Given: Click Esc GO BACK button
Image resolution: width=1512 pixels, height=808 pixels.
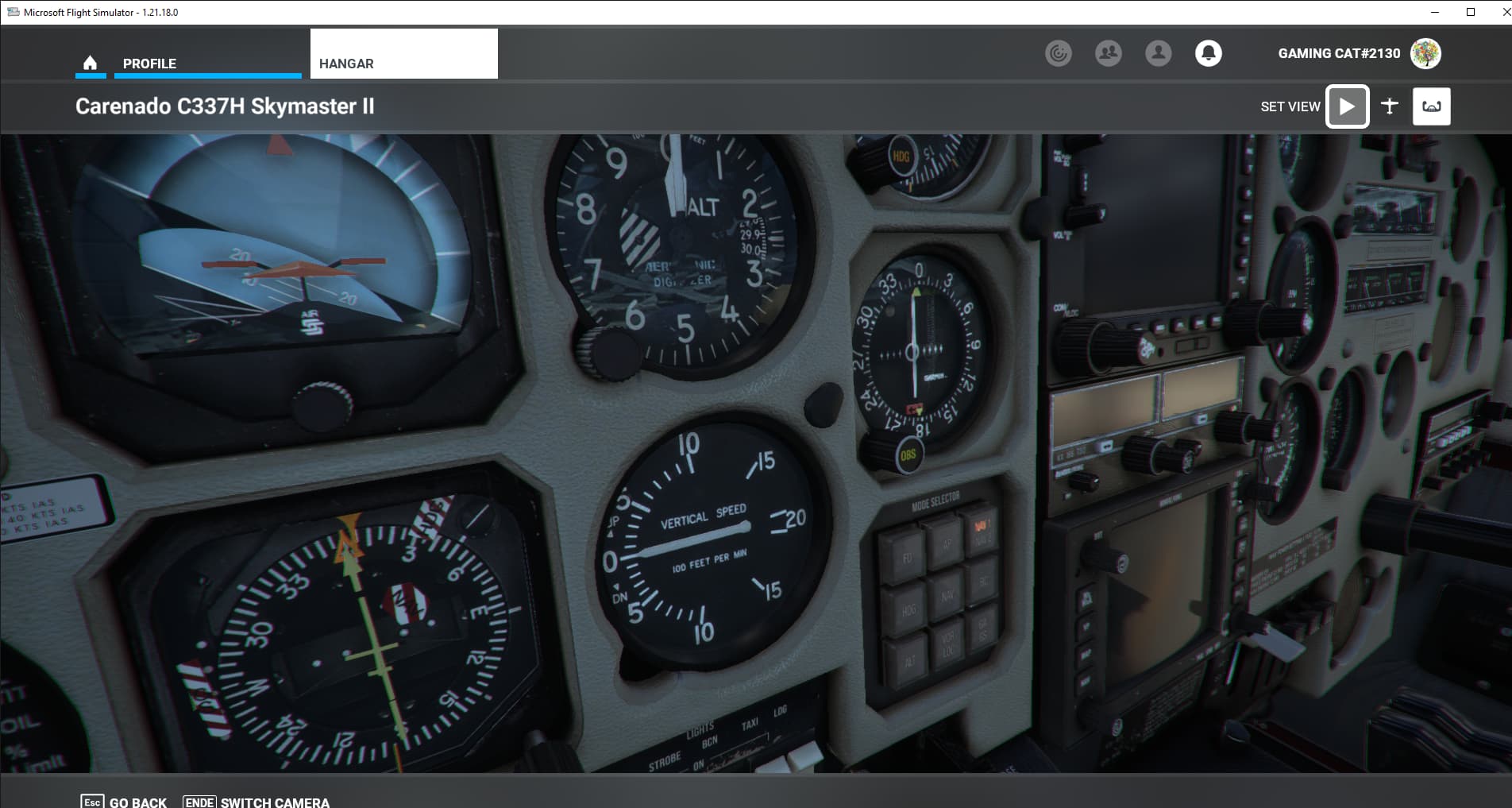Looking at the screenshot, I should (x=124, y=802).
